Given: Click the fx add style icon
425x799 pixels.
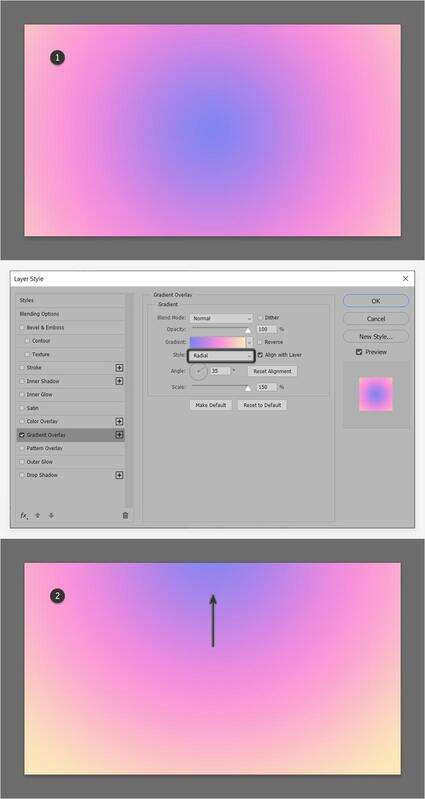Looking at the screenshot, I should click(24, 516).
